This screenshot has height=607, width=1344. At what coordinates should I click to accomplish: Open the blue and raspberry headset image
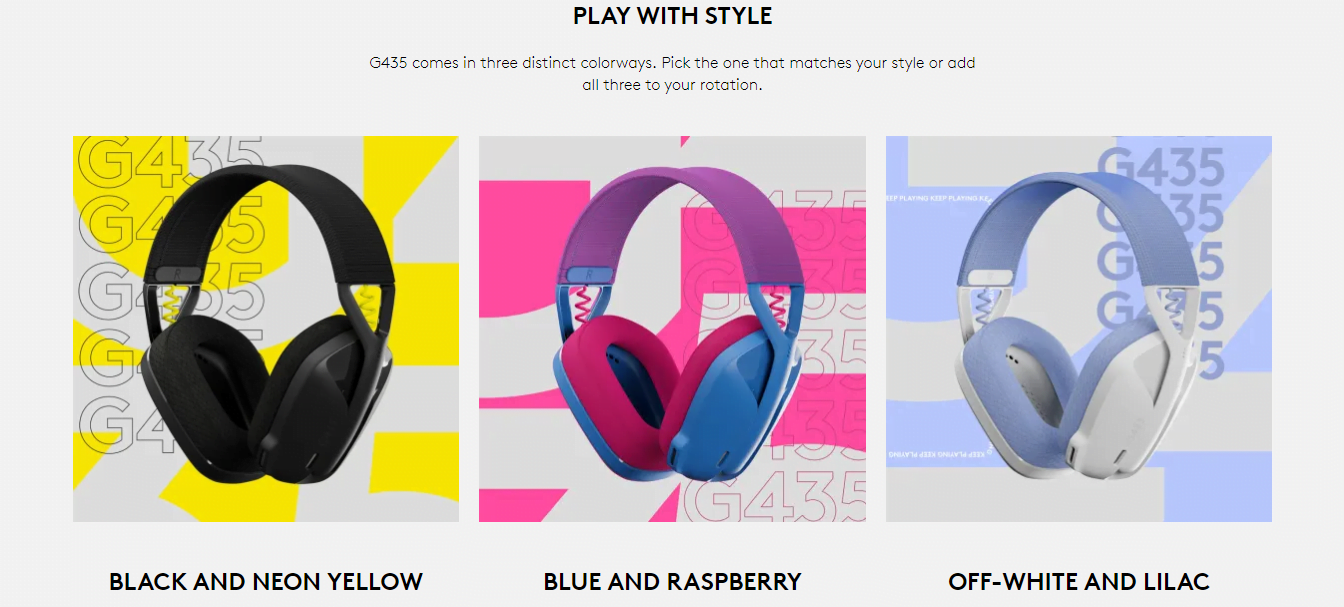672,329
